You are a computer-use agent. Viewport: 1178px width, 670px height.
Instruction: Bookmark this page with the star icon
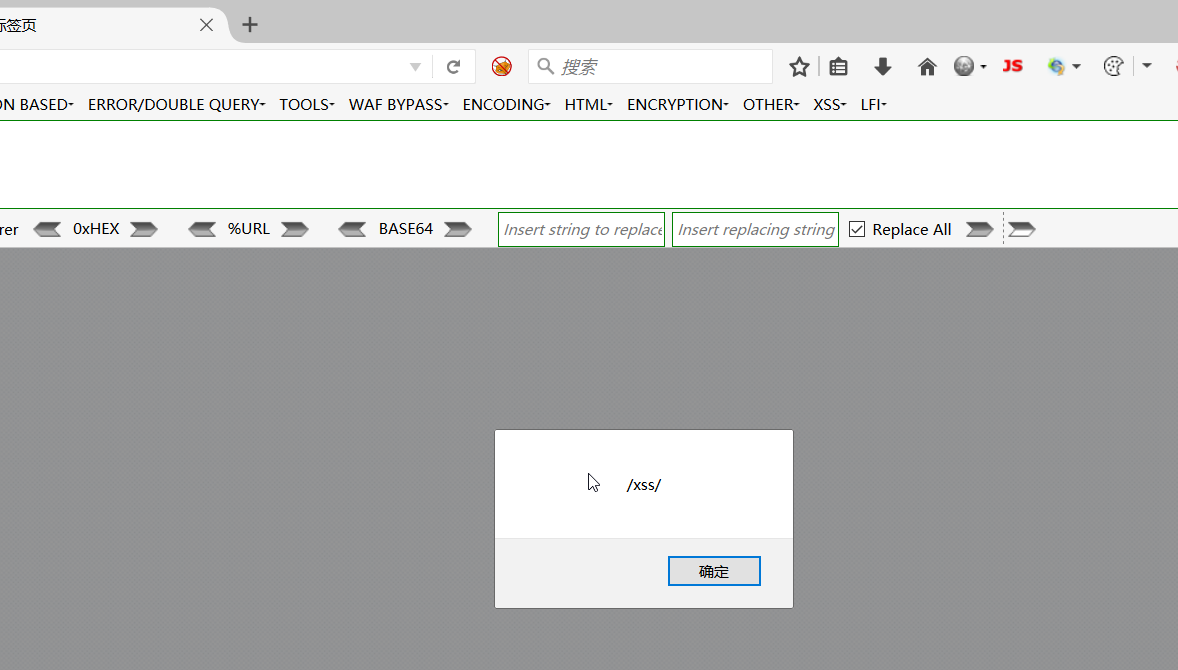[798, 66]
